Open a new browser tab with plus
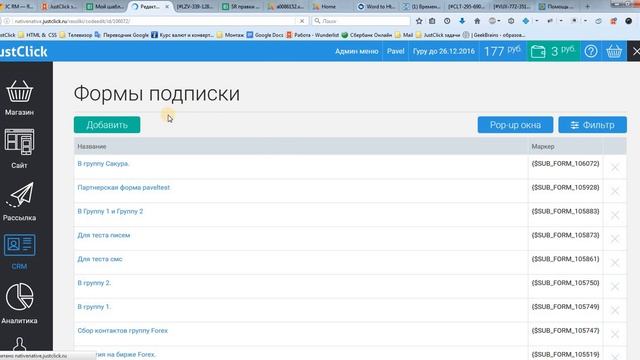This screenshot has width=640, height=360. pos(587,7)
